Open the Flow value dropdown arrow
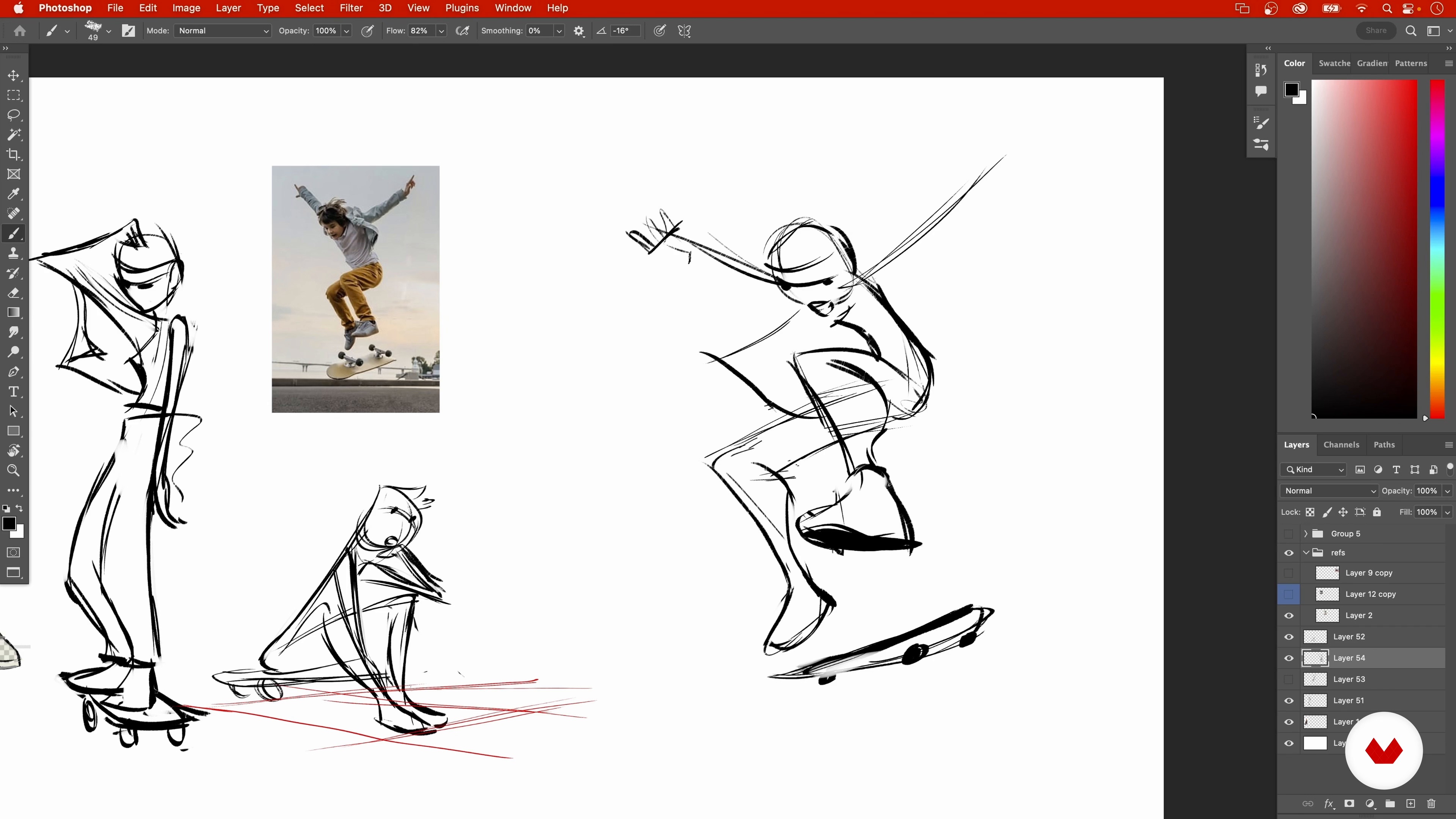 [441, 31]
